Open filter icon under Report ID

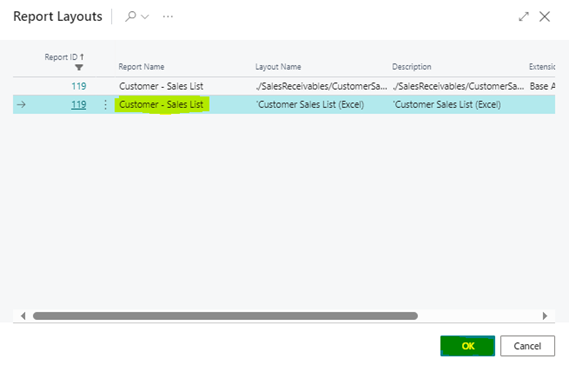click(x=79, y=68)
